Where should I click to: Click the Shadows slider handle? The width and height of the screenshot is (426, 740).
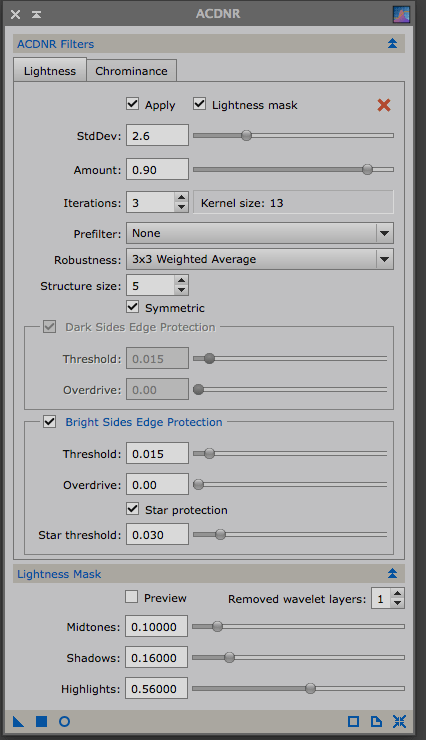click(229, 657)
